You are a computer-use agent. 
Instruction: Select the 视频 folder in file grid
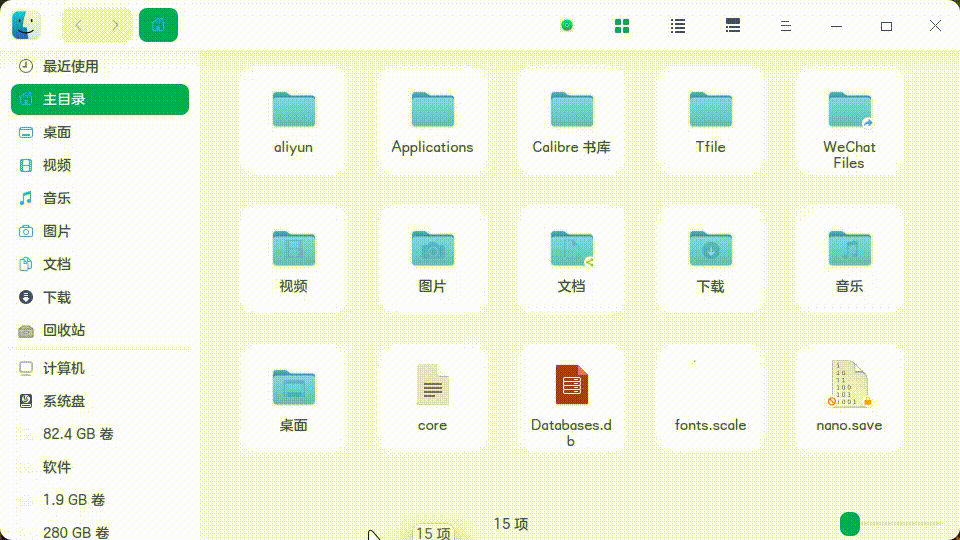point(294,261)
